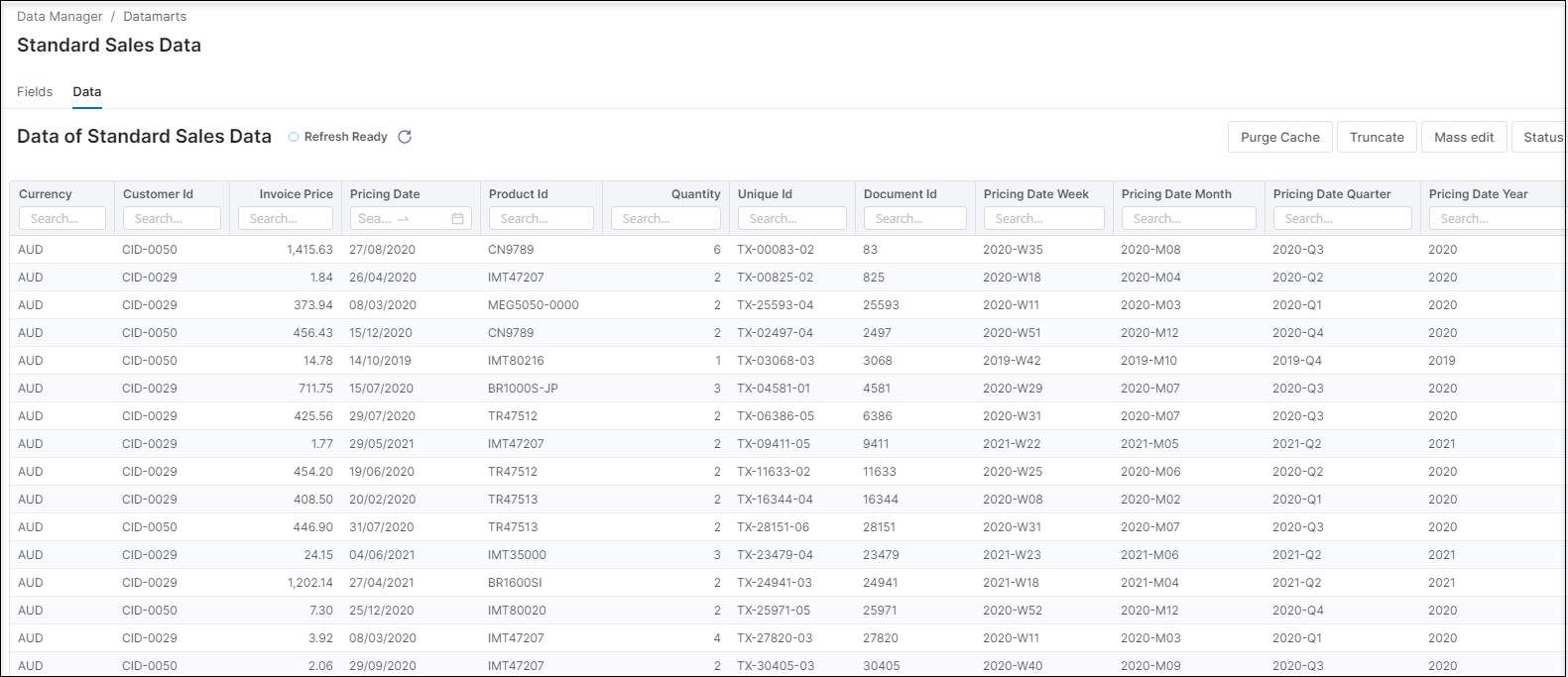Click the Quantity column header
The height and width of the screenshot is (677, 1568).
(695, 194)
